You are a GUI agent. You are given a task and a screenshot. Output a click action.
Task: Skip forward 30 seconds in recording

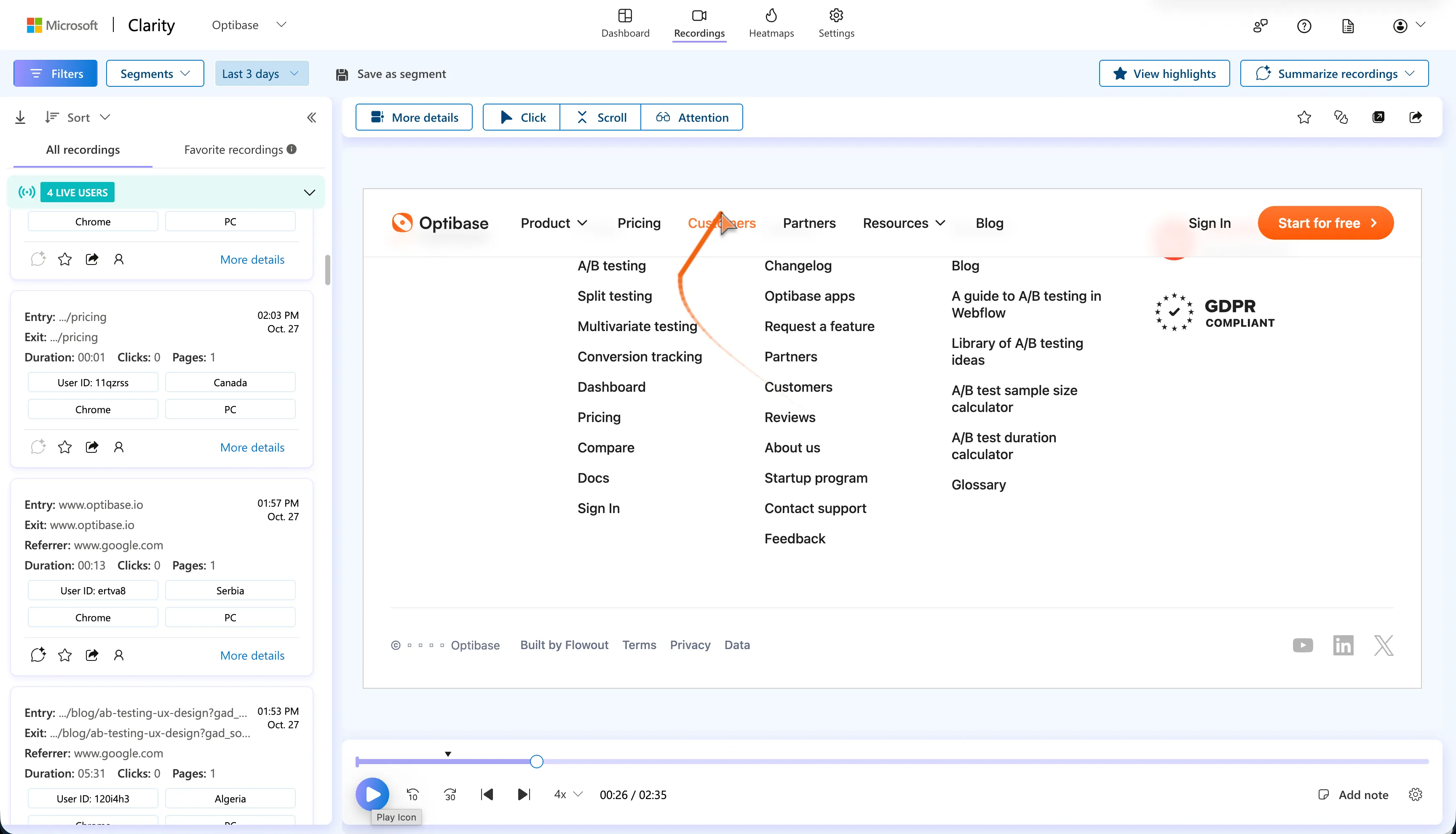pyautogui.click(x=450, y=794)
